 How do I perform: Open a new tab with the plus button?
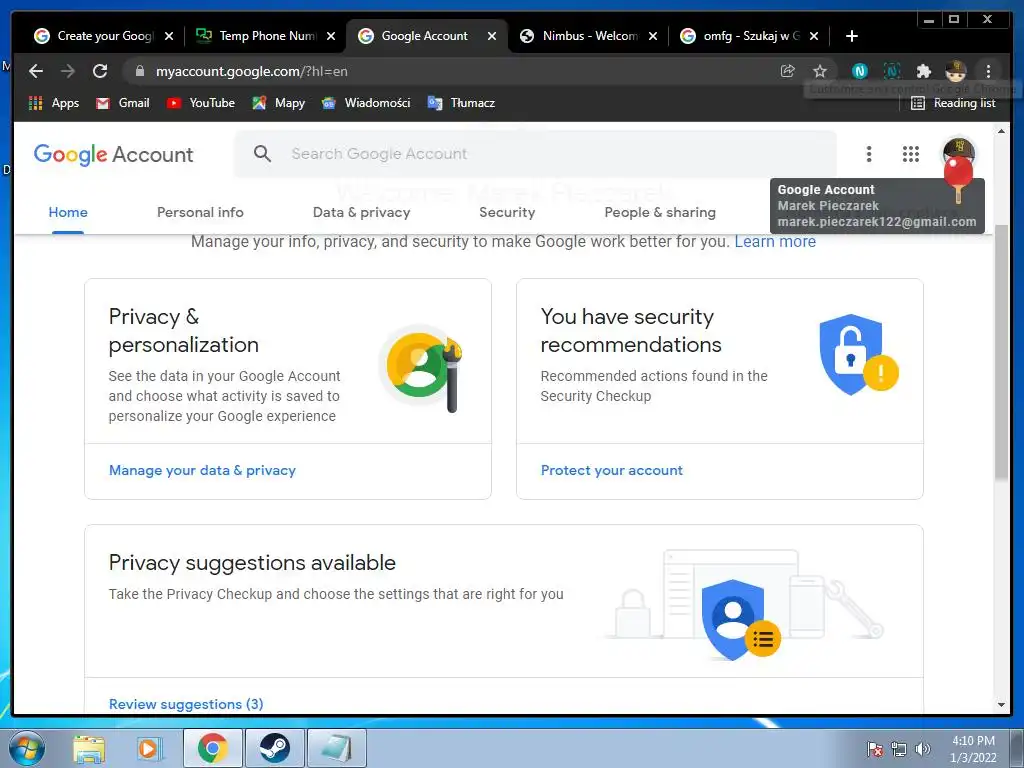coord(852,36)
